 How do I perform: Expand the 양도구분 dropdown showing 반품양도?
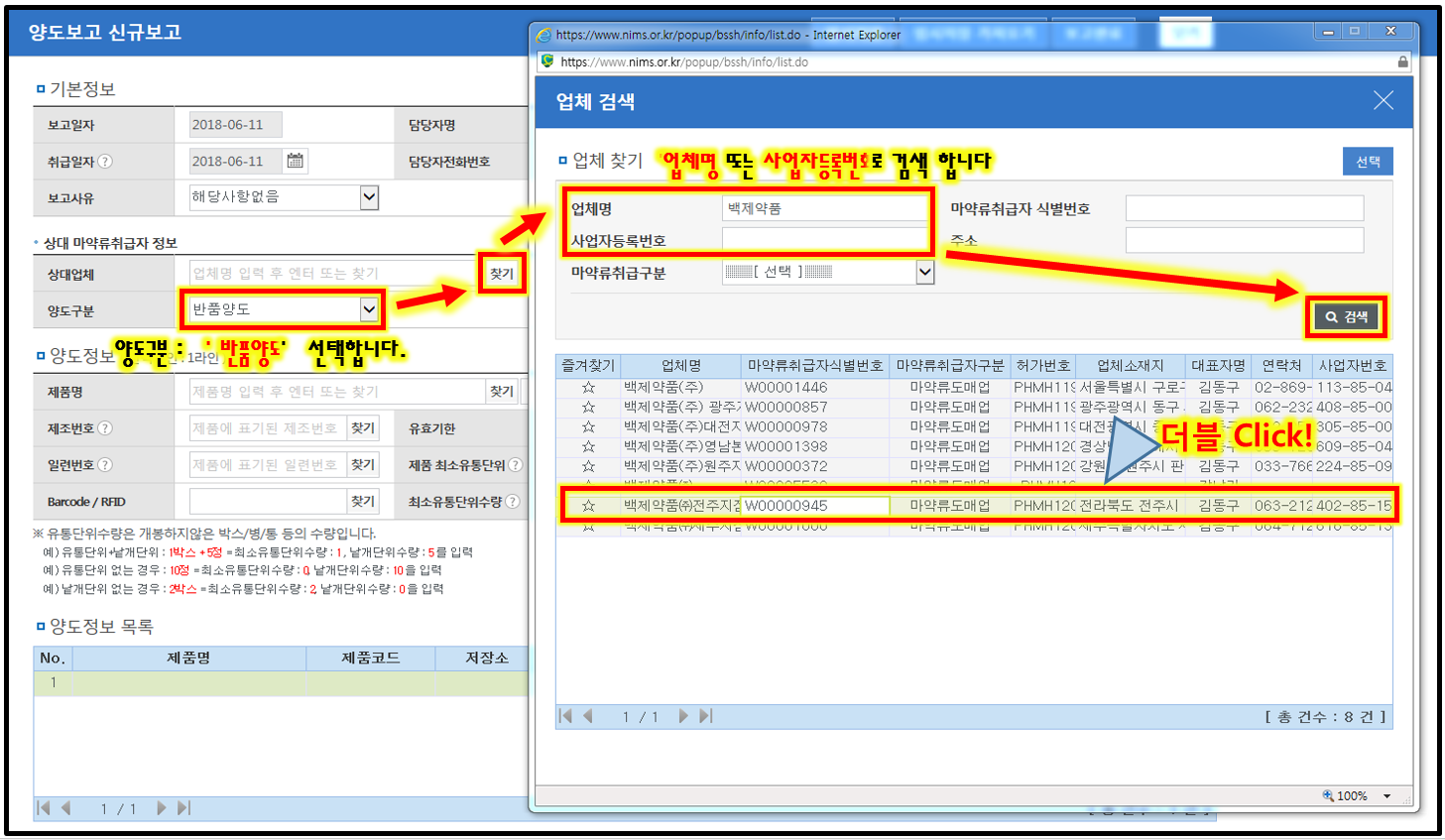[369, 309]
